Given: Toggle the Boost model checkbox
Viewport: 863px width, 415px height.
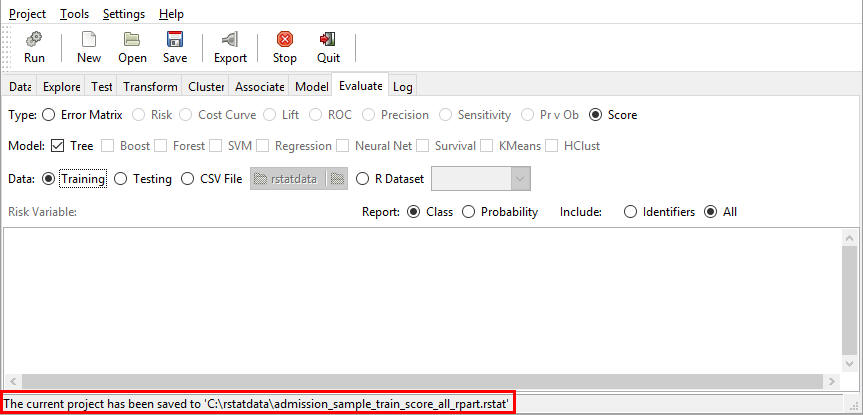Looking at the screenshot, I should coord(107,146).
